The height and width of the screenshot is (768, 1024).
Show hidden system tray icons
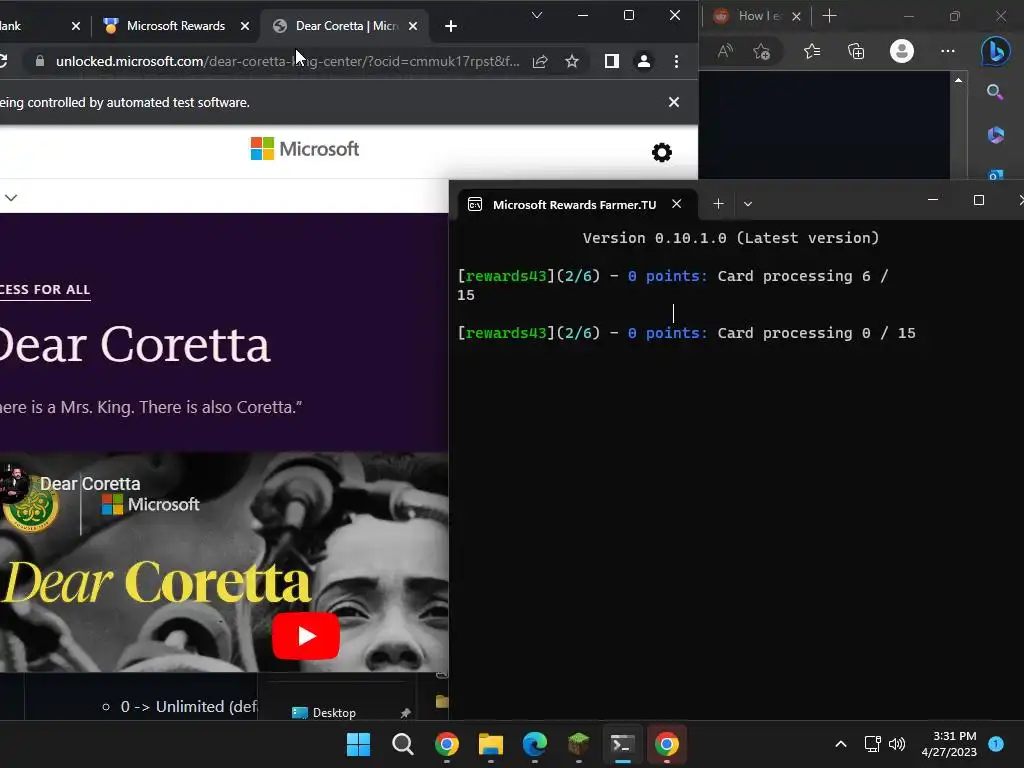coord(841,744)
